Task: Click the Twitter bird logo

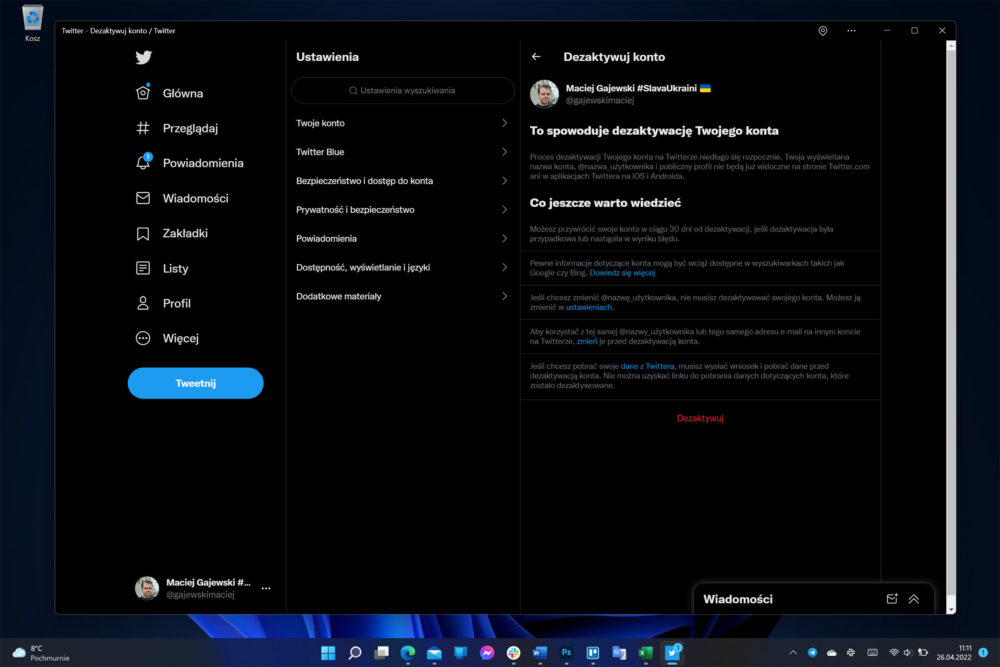Action: [x=143, y=57]
